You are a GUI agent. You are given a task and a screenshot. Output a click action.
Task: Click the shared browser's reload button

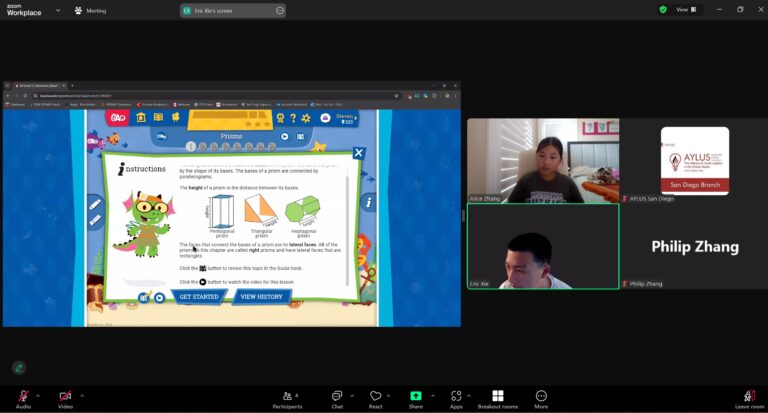tap(25, 96)
